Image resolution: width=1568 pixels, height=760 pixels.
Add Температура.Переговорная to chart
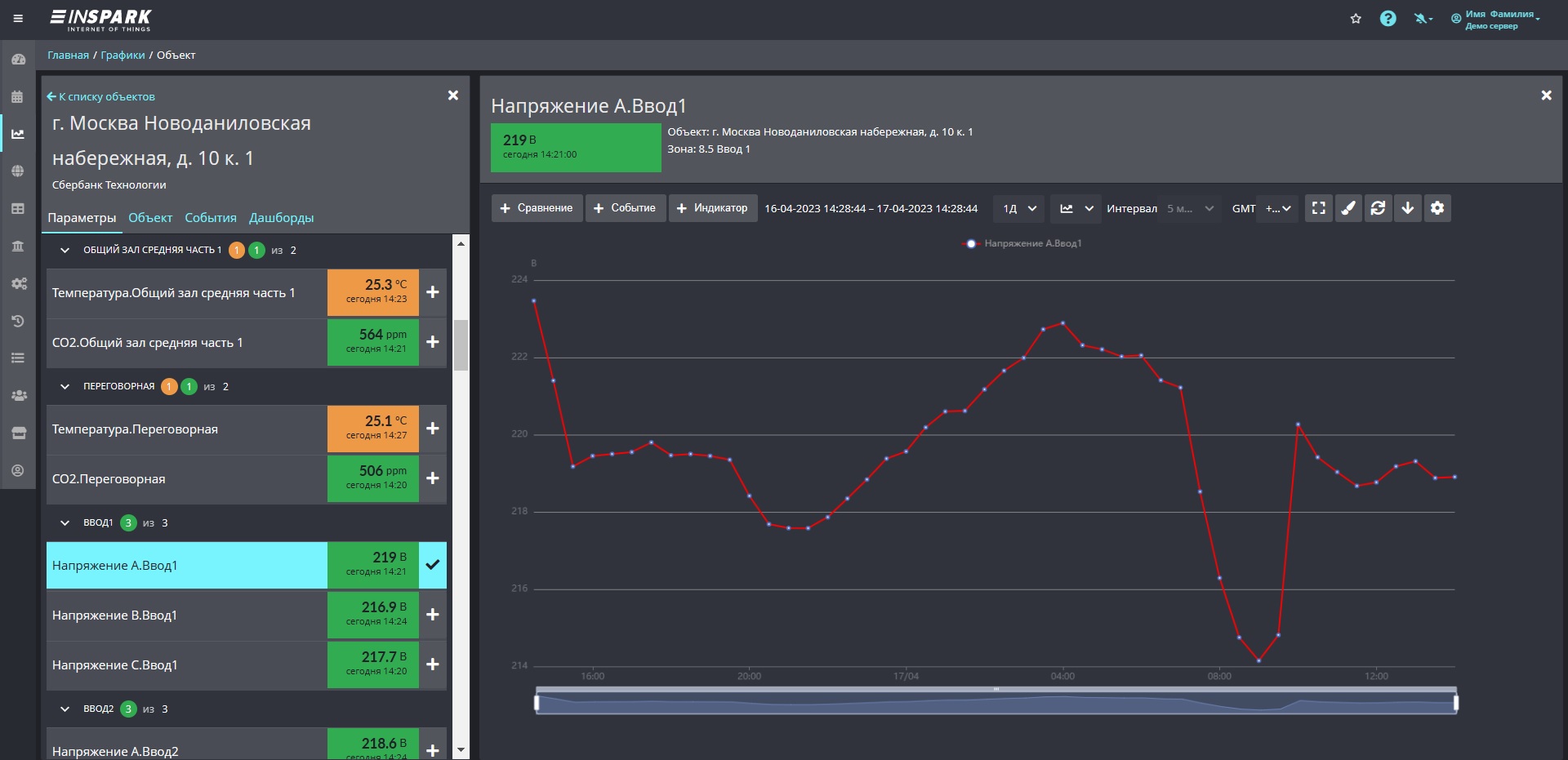(433, 429)
